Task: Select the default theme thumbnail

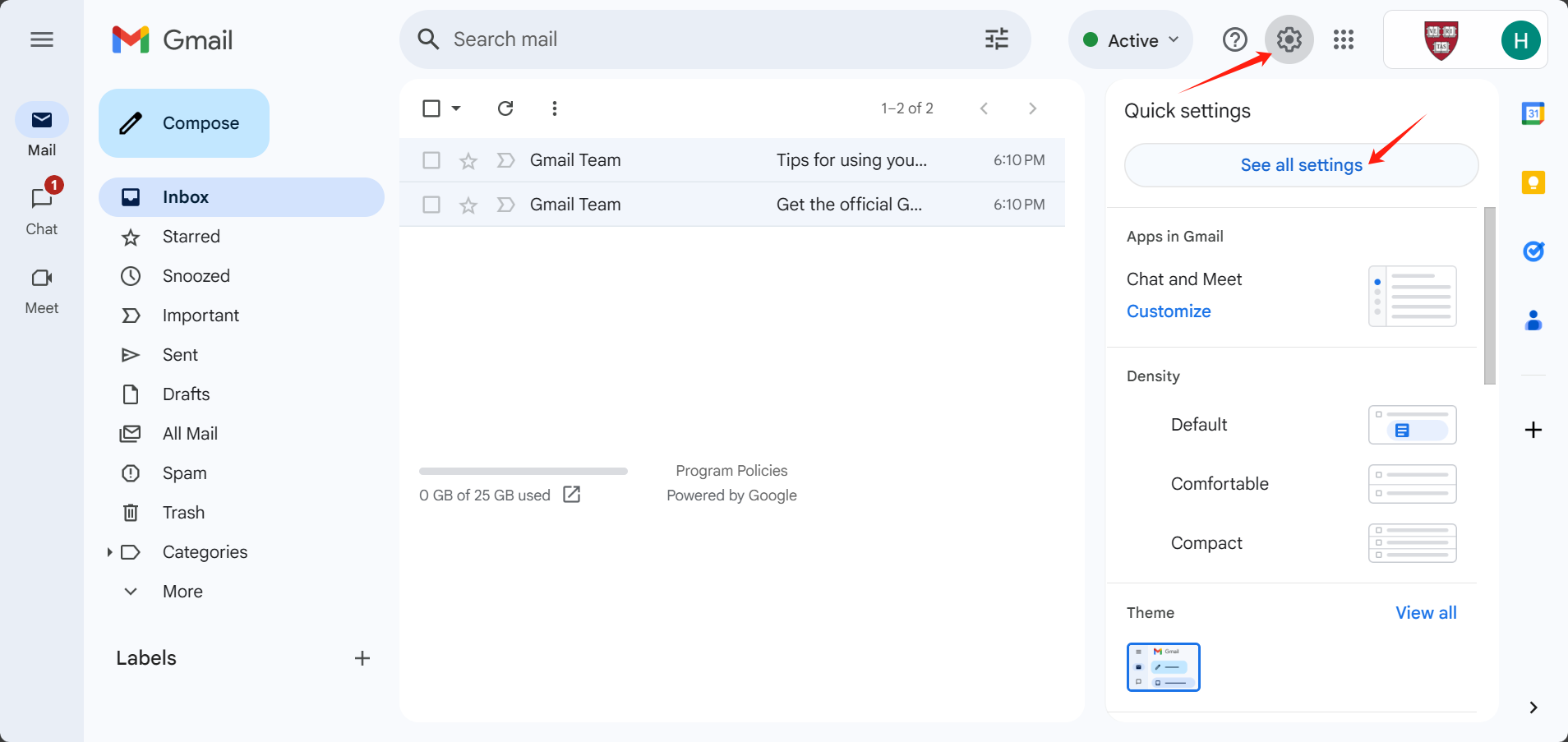Action: 1163,667
